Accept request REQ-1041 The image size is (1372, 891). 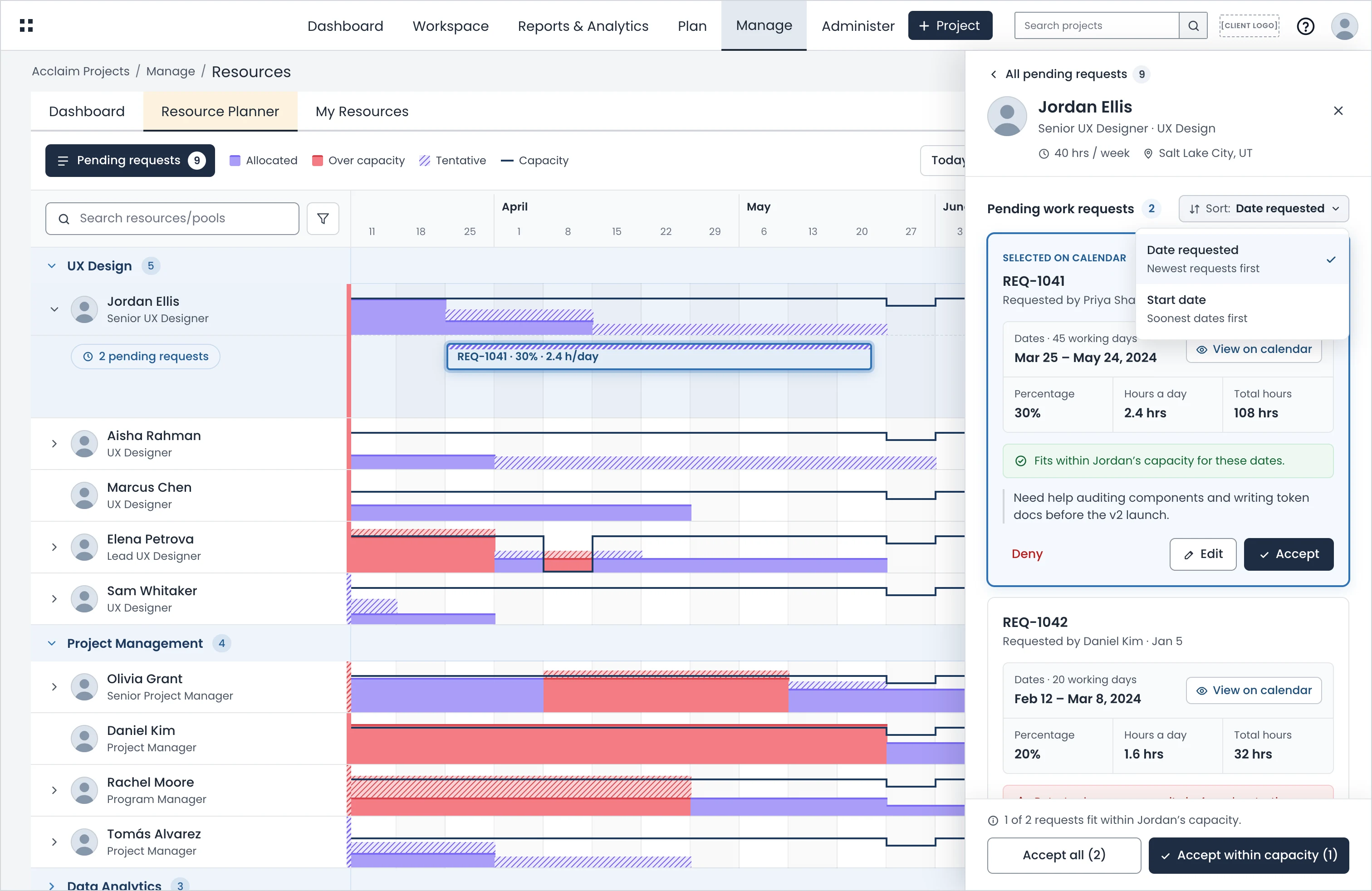[x=1289, y=554]
